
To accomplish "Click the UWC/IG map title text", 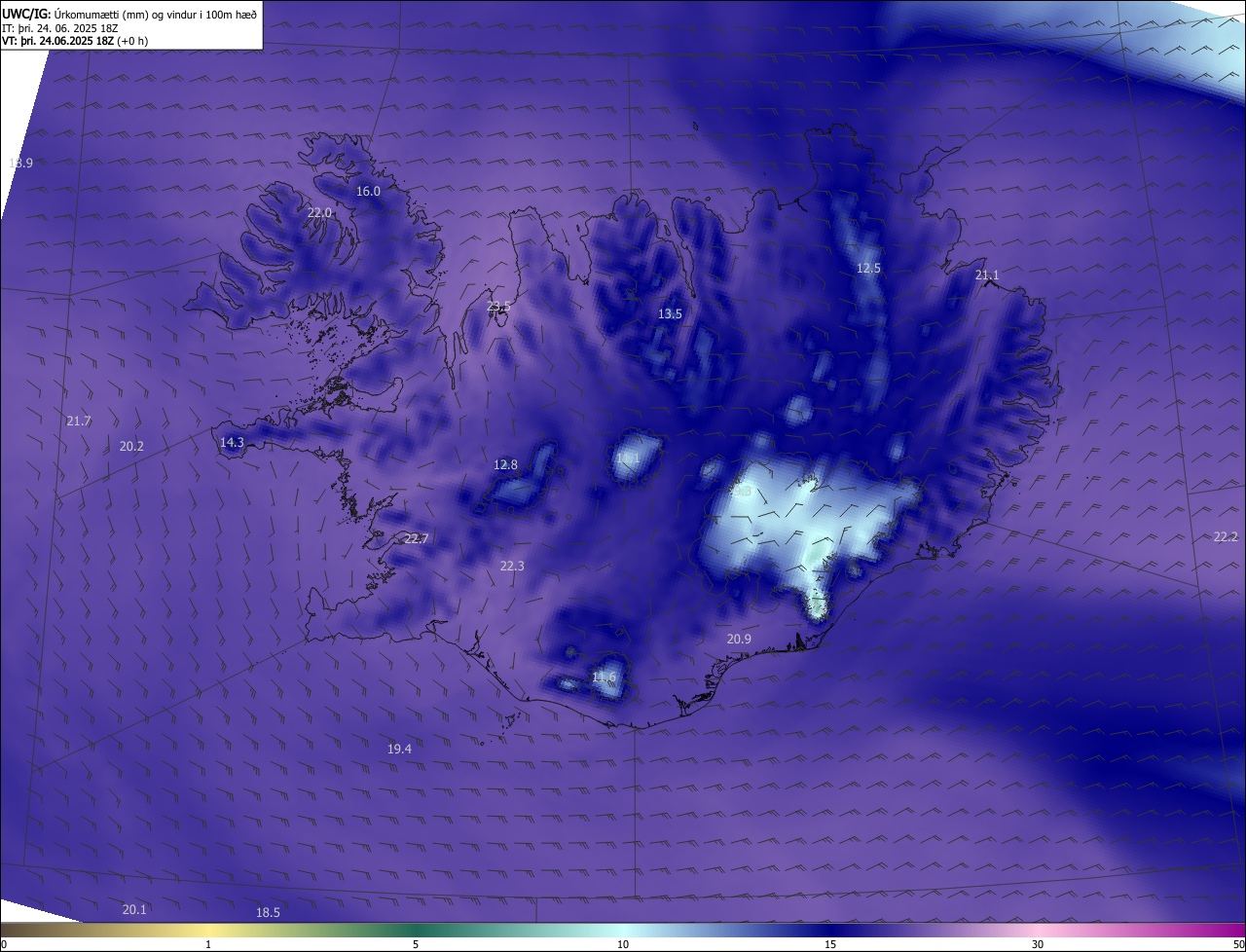I will click(x=129, y=13).
